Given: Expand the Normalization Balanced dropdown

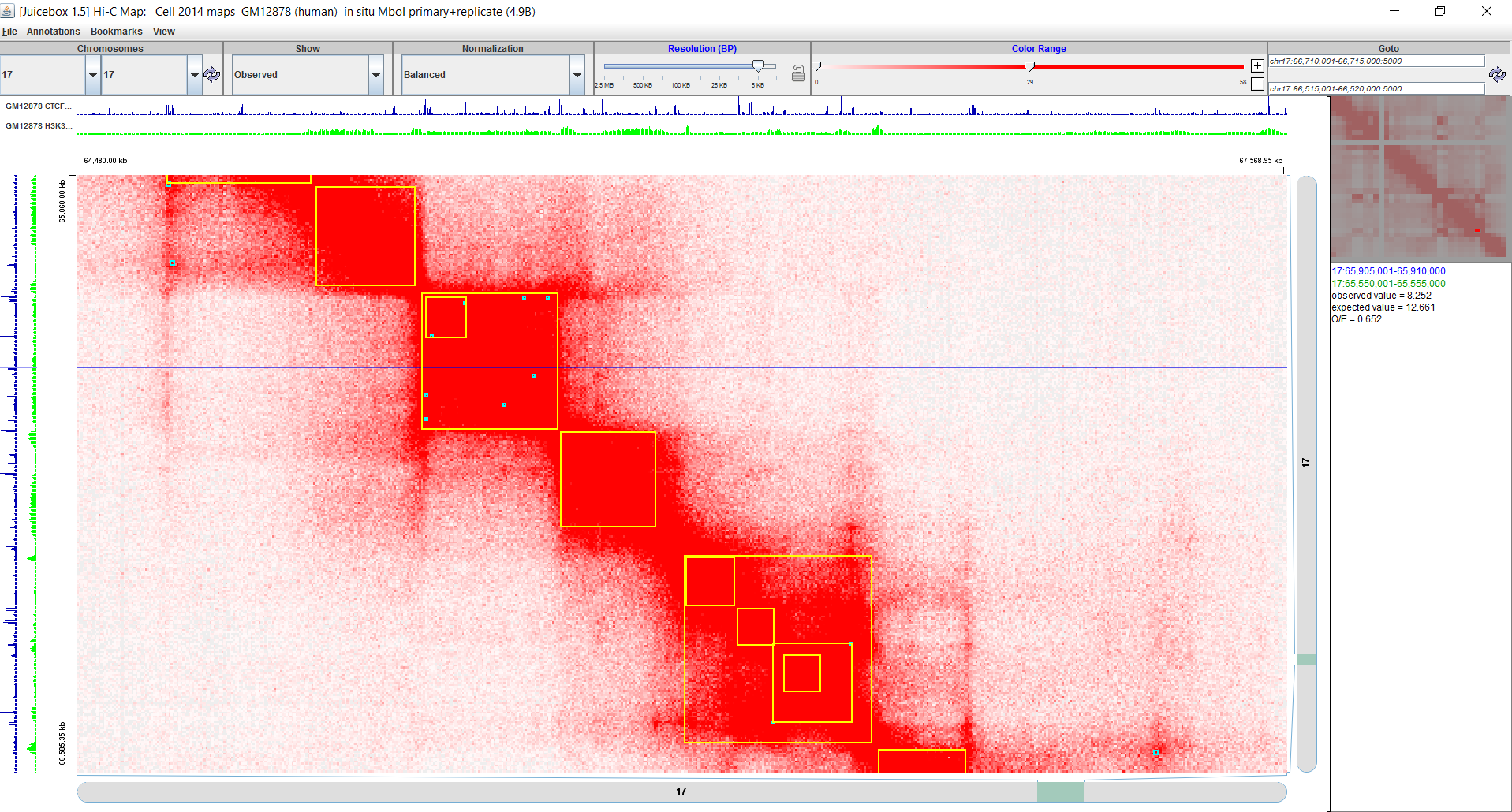Looking at the screenshot, I should point(577,75).
